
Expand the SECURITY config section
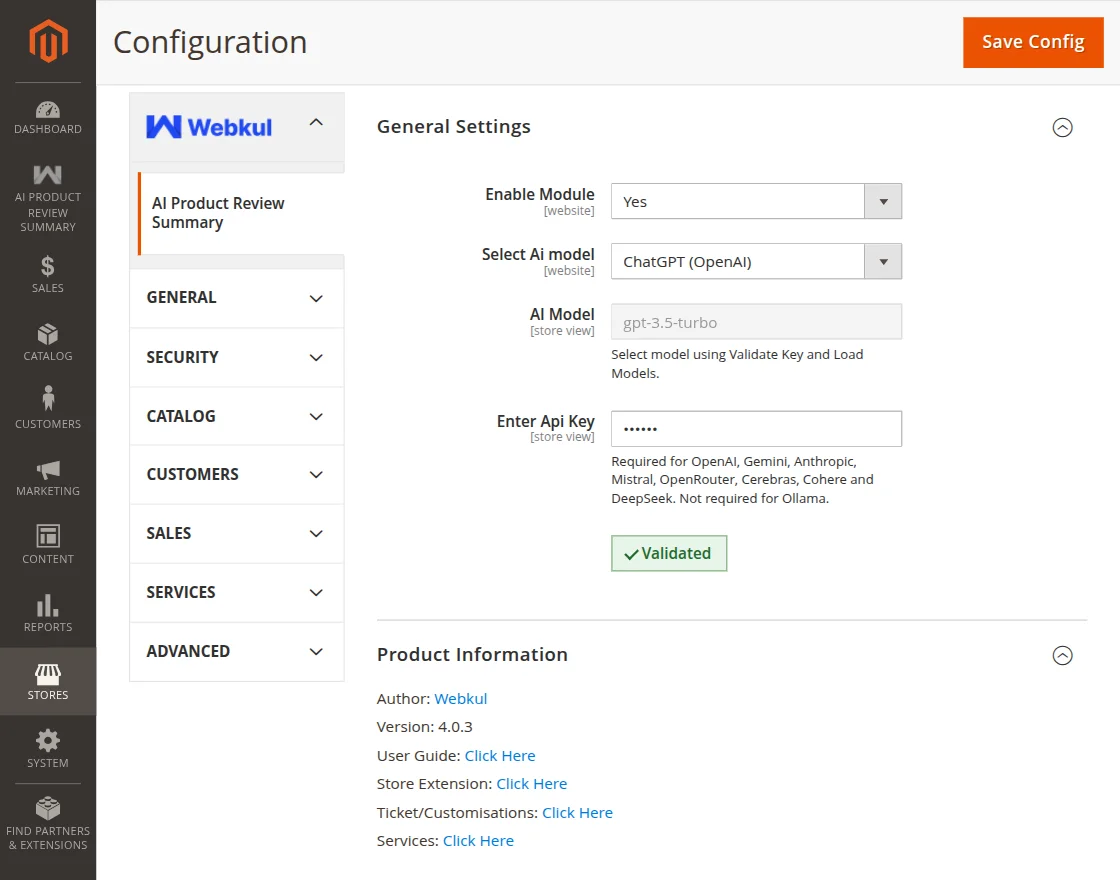236,357
